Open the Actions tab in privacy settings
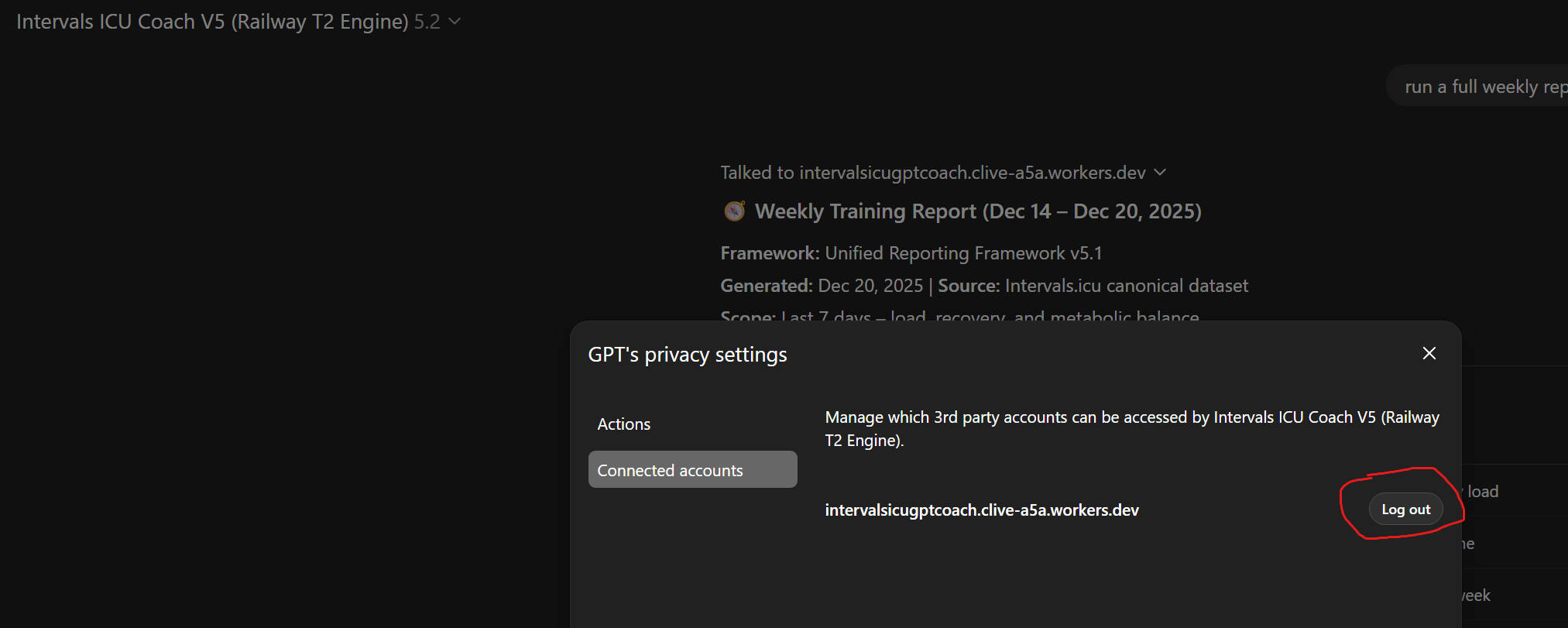Screen dimensions: 1568x628 (623, 424)
